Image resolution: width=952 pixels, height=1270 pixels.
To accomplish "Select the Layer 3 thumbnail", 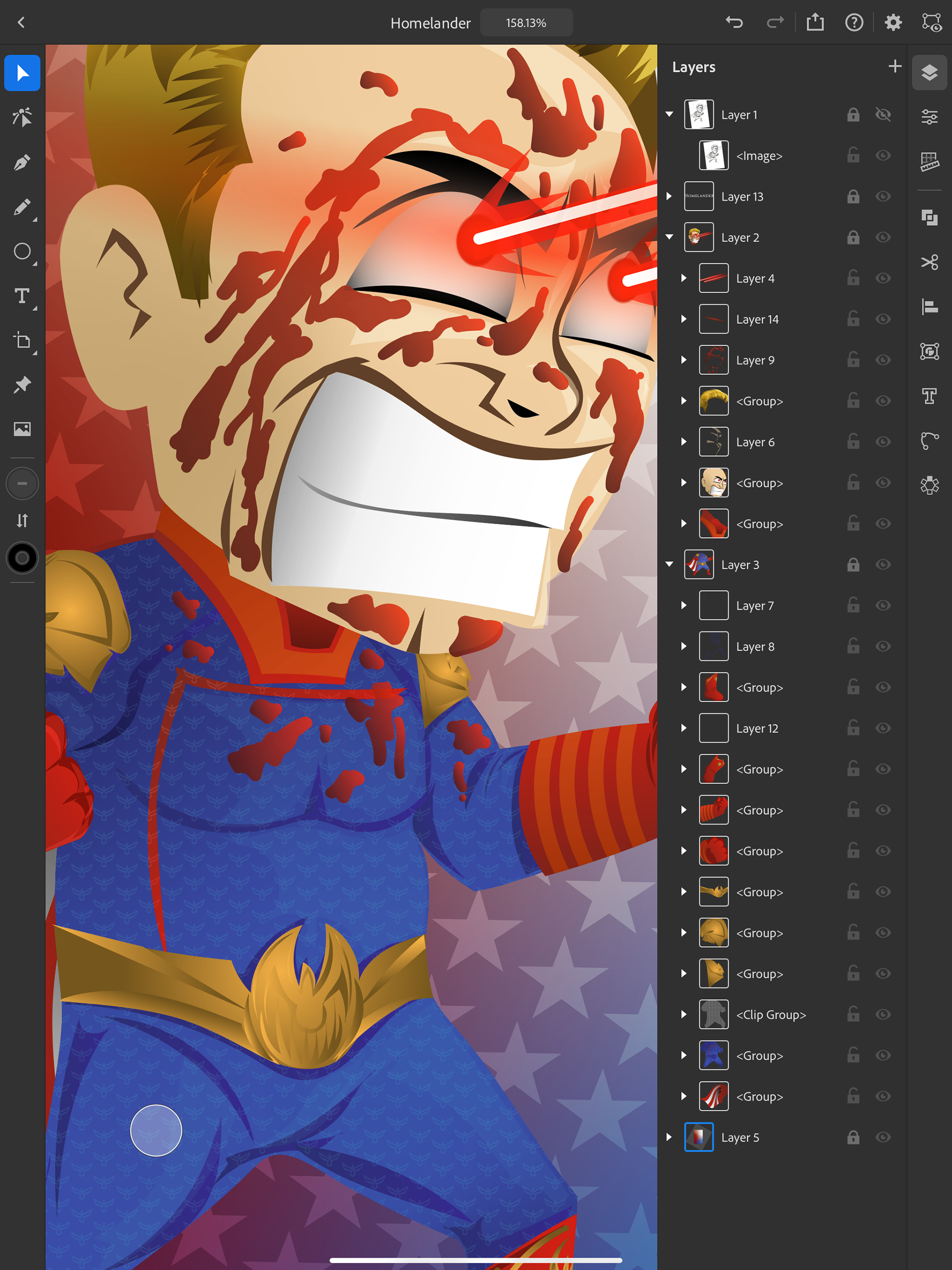I will point(699,564).
